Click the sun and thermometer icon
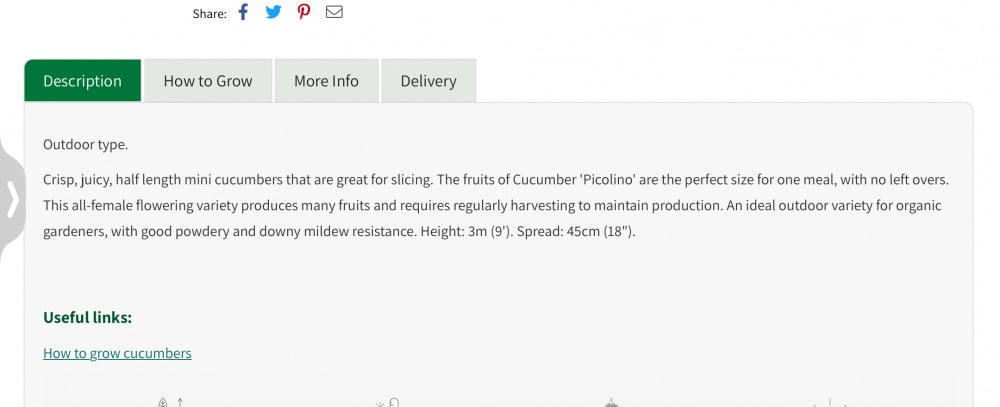 [388, 402]
